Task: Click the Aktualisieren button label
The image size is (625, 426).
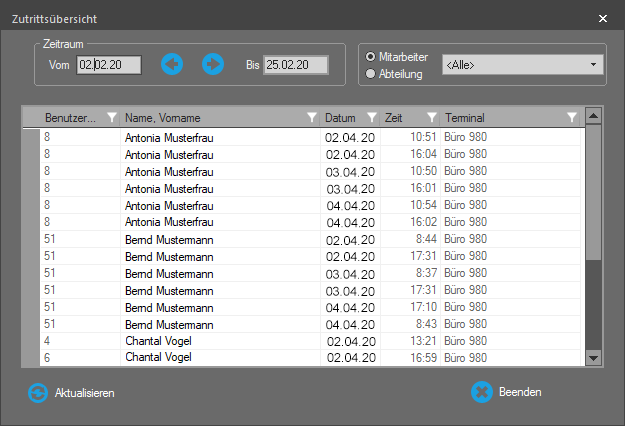Action: click(84, 393)
